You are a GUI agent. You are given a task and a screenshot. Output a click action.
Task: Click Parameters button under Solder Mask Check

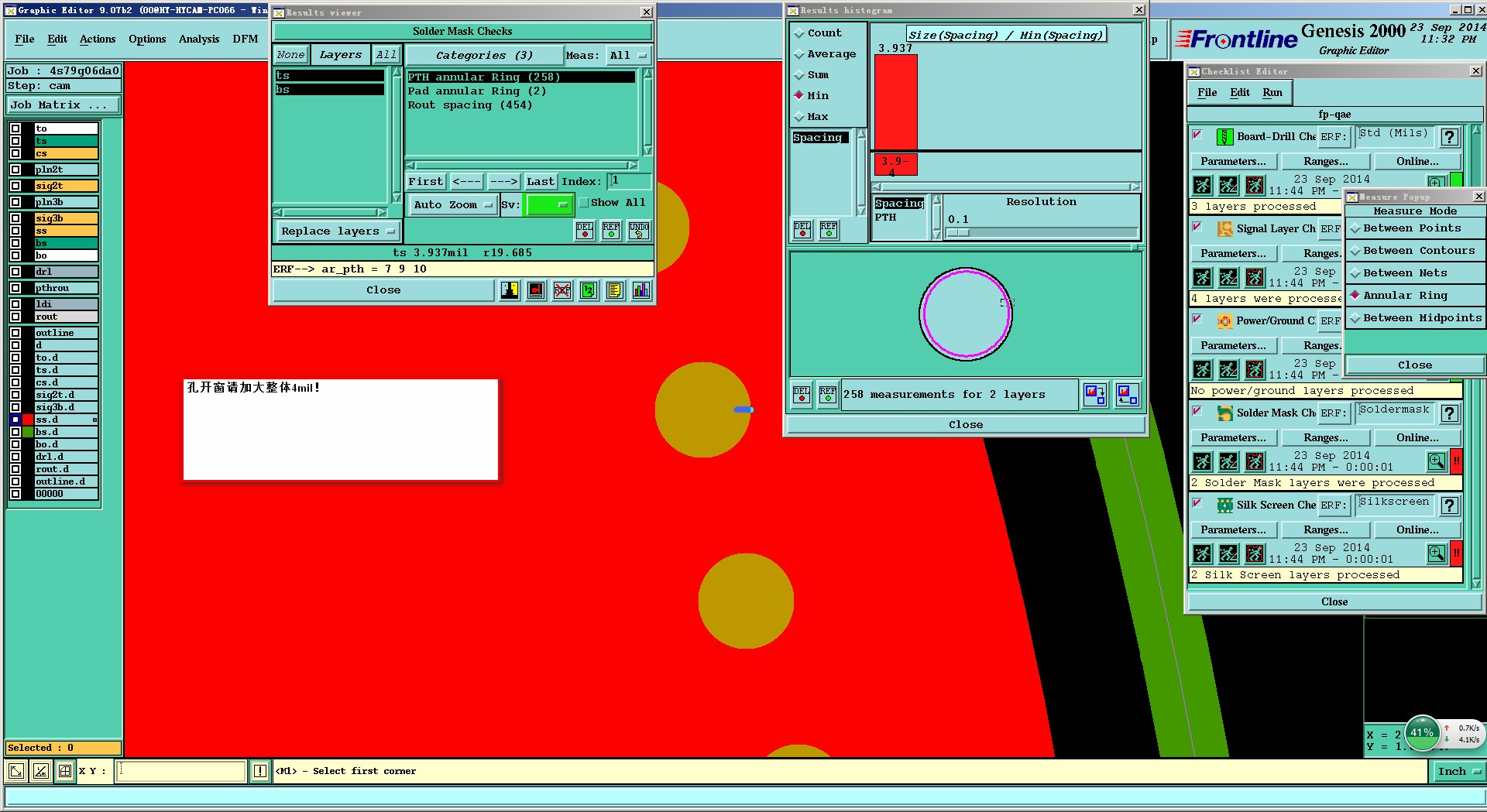pos(1233,438)
